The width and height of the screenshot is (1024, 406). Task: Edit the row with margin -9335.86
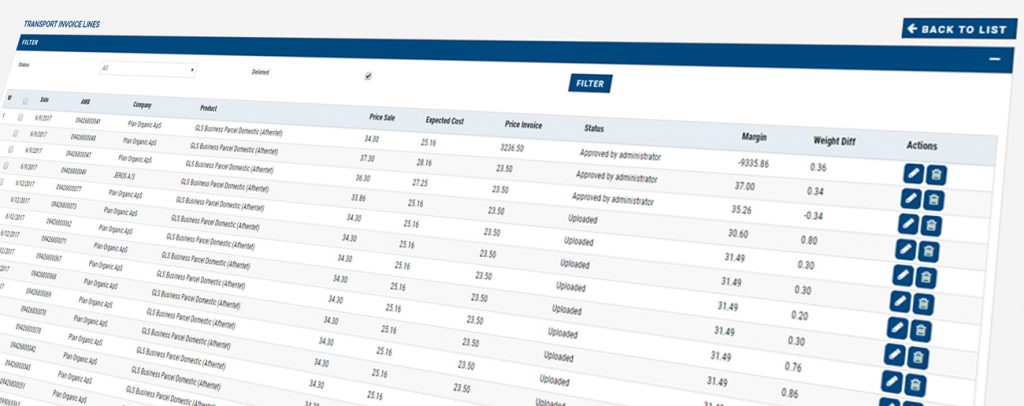click(x=910, y=174)
